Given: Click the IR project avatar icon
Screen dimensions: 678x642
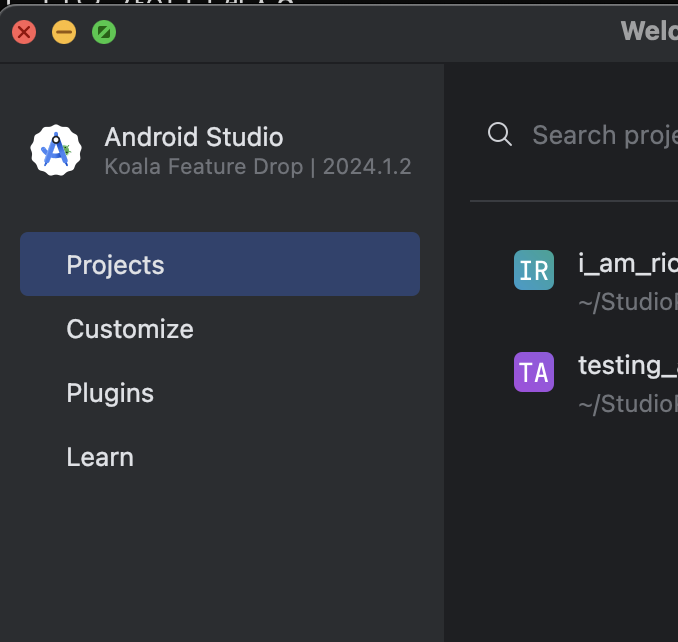Looking at the screenshot, I should (534, 270).
